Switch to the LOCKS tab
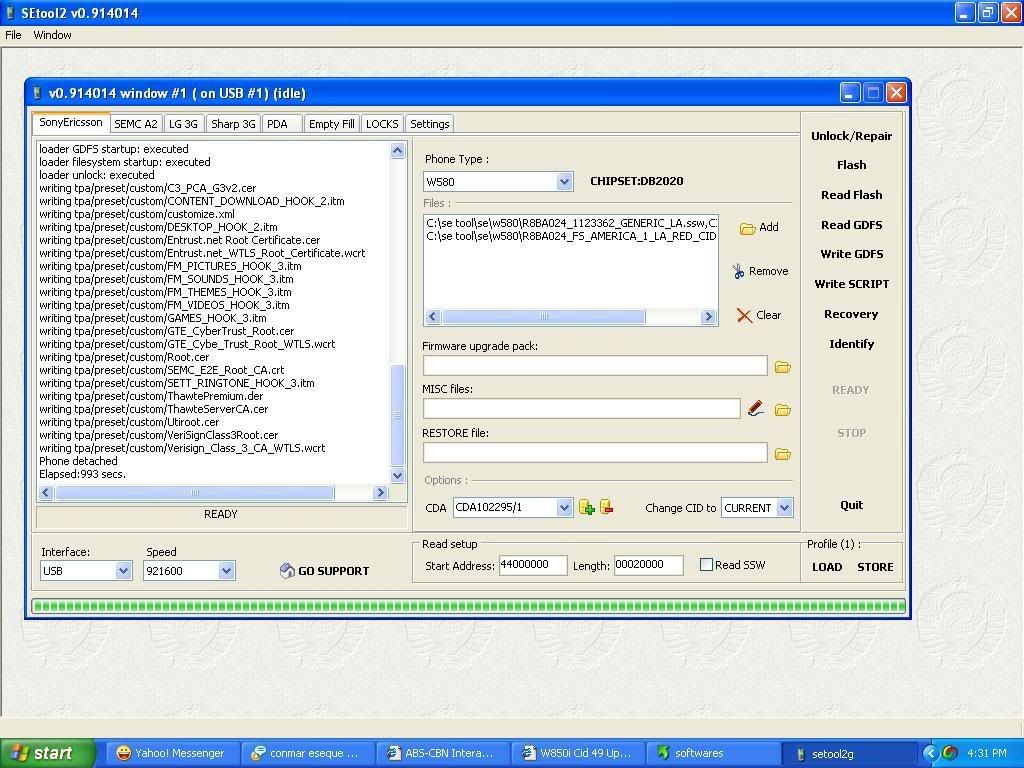 pyautogui.click(x=382, y=124)
